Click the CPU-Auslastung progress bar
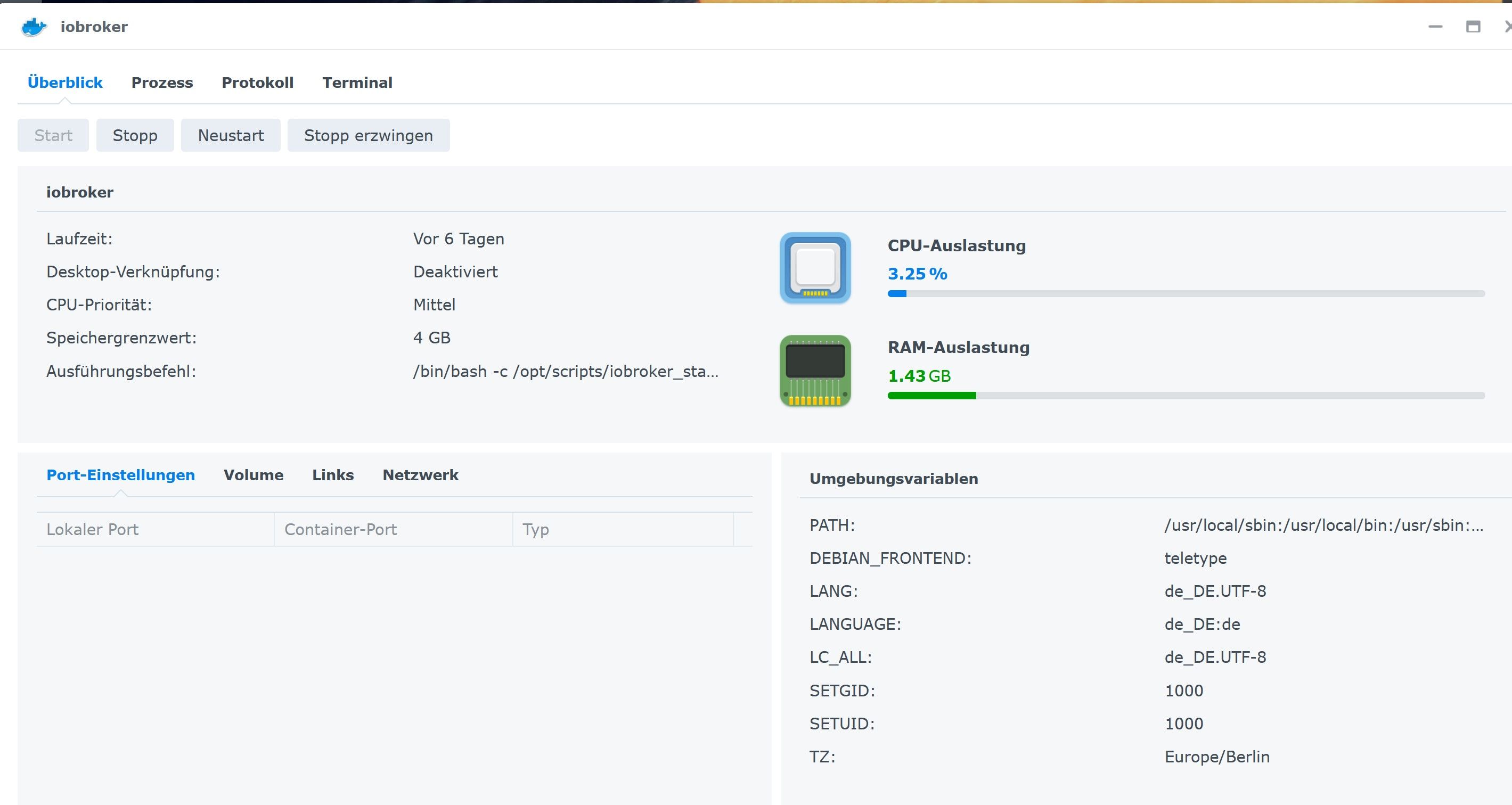The image size is (1512, 805). (x=1186, y=293)
